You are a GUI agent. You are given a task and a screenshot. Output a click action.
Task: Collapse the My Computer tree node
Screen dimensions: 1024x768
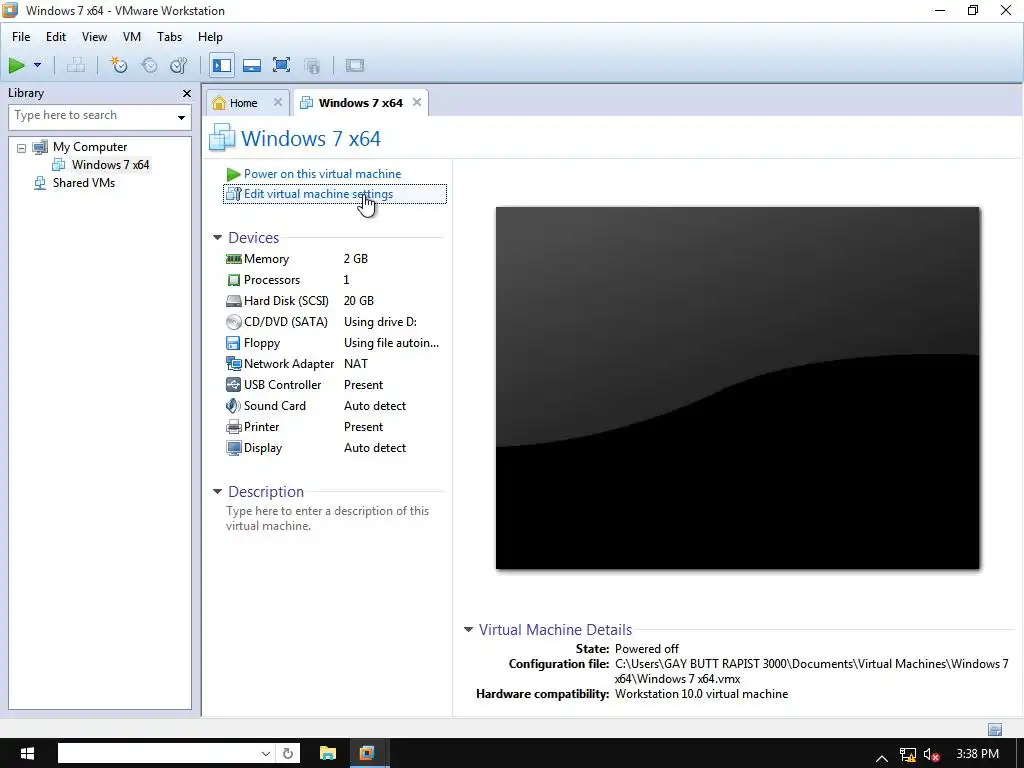coord(22,148)
